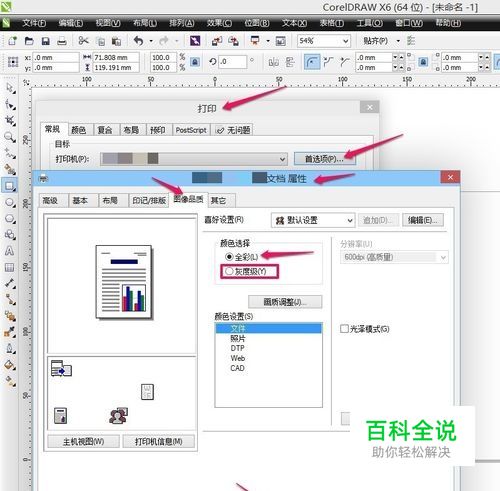
Task: Select the Freehand drawing tool
Action: click(x=10, y=153)
